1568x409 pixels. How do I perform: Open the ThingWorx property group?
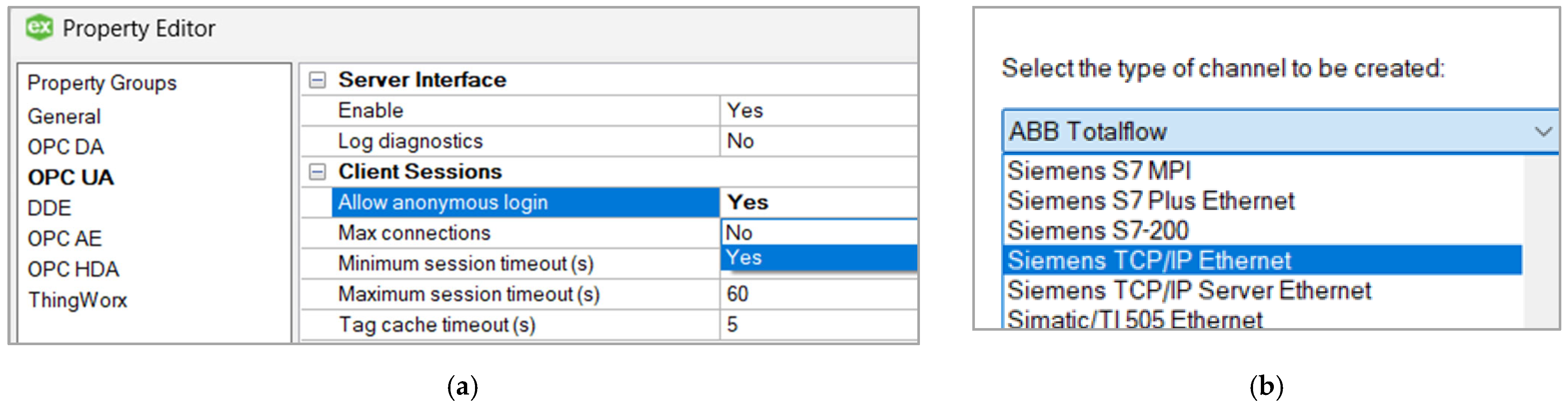point(77,300)
